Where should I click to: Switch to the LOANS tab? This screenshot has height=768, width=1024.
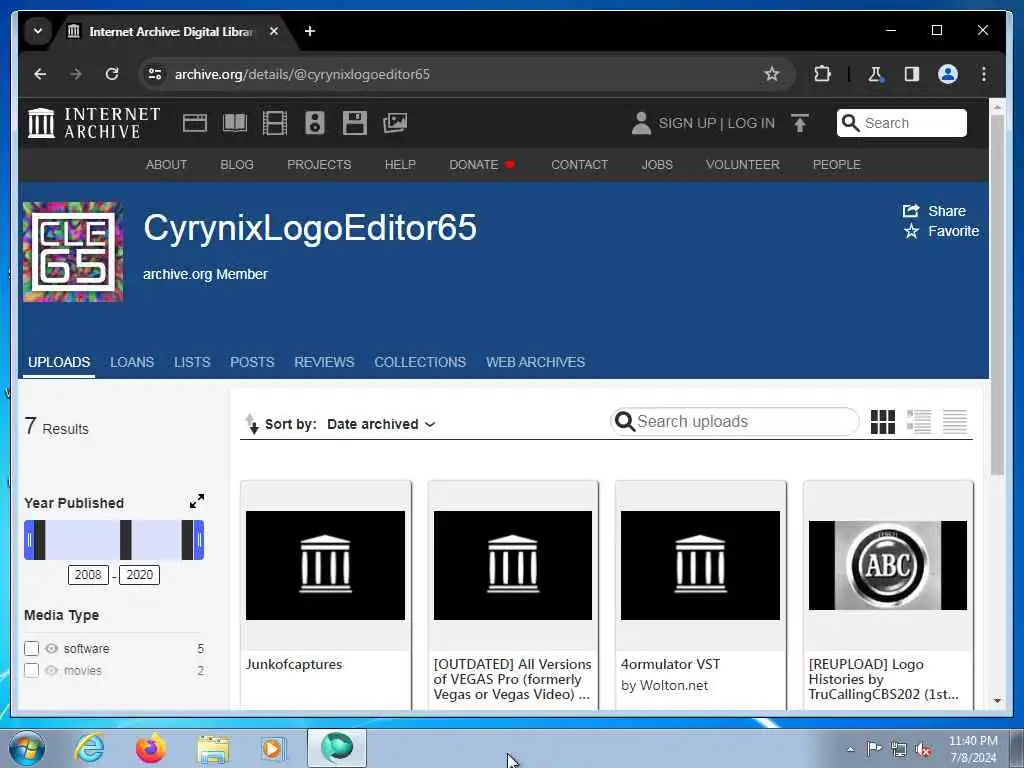pos(132,362)
